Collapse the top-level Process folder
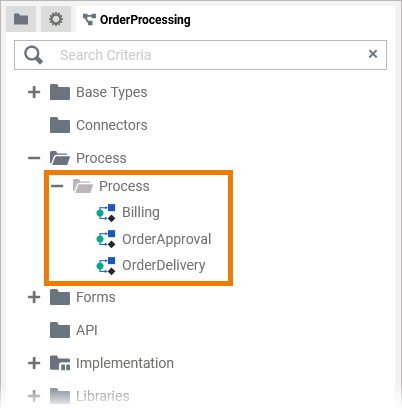 pyautogui.click(x=34, y=158)
